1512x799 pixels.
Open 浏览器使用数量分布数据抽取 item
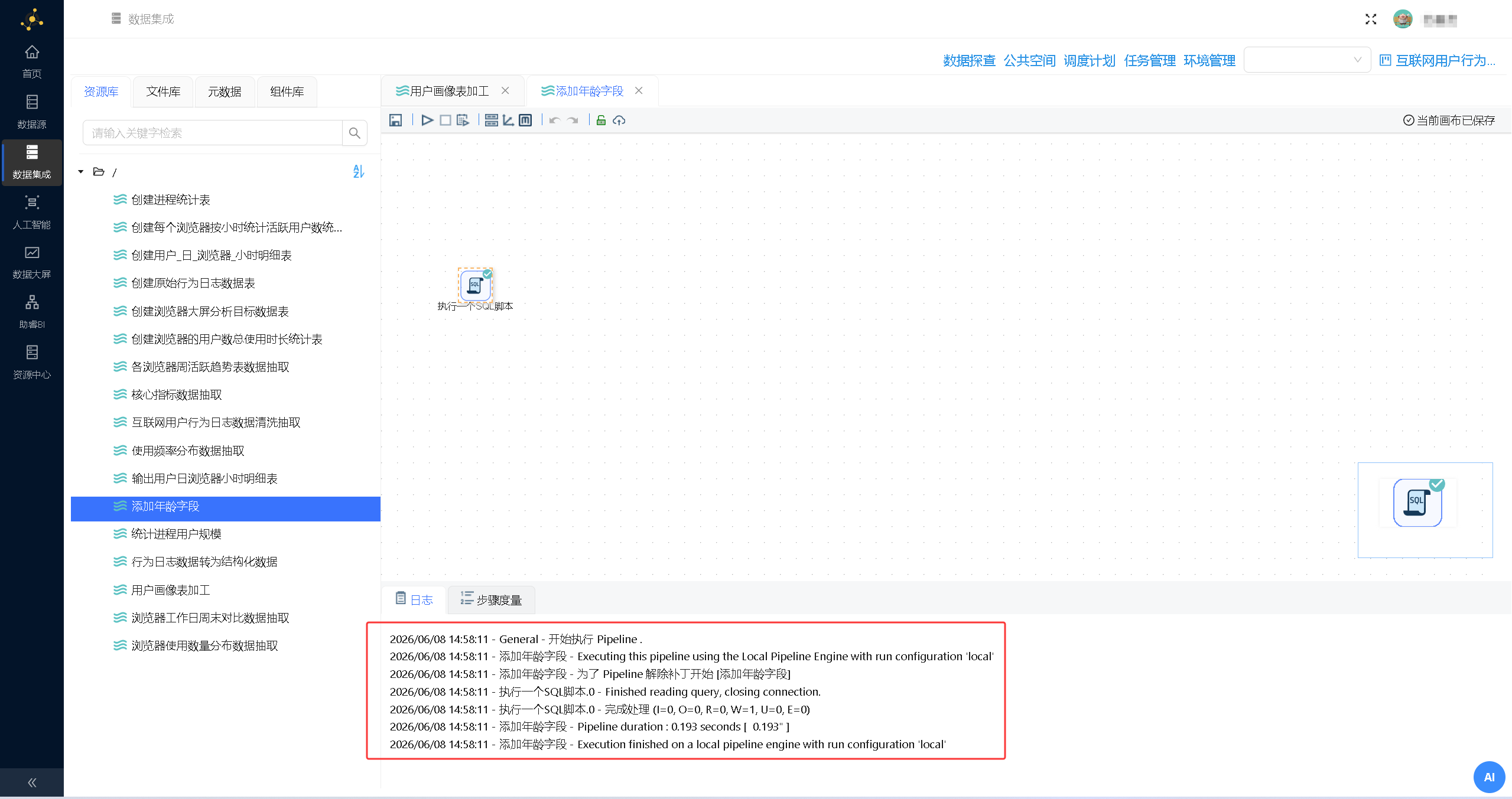click(x=204, y=646)
